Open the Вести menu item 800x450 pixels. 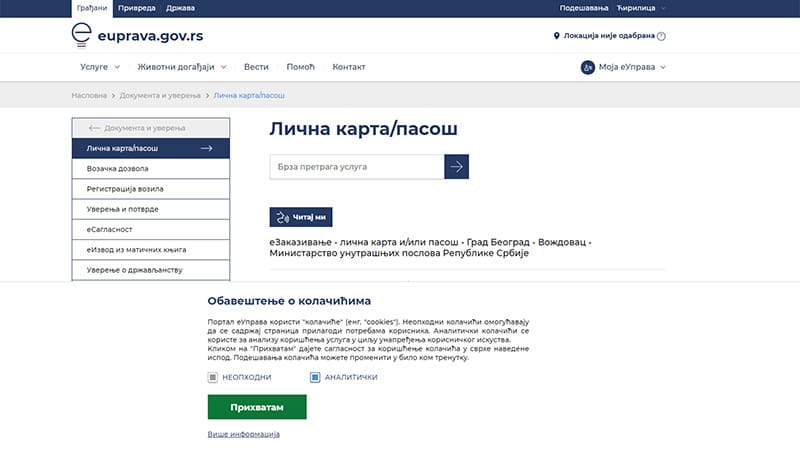coord(256,67)
